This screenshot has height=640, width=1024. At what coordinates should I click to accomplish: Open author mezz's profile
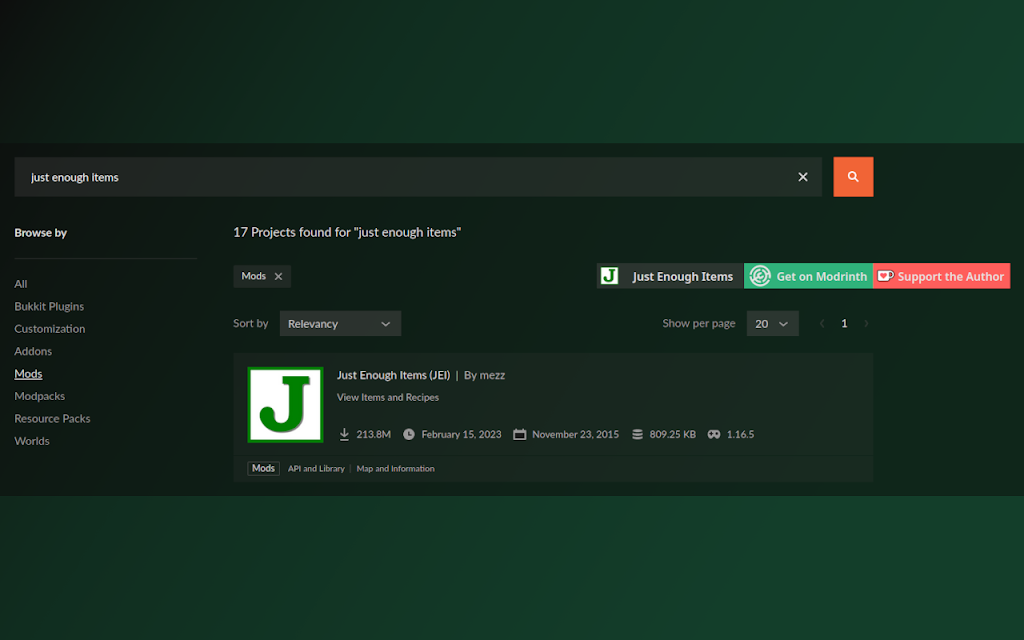tap(492, 376)
